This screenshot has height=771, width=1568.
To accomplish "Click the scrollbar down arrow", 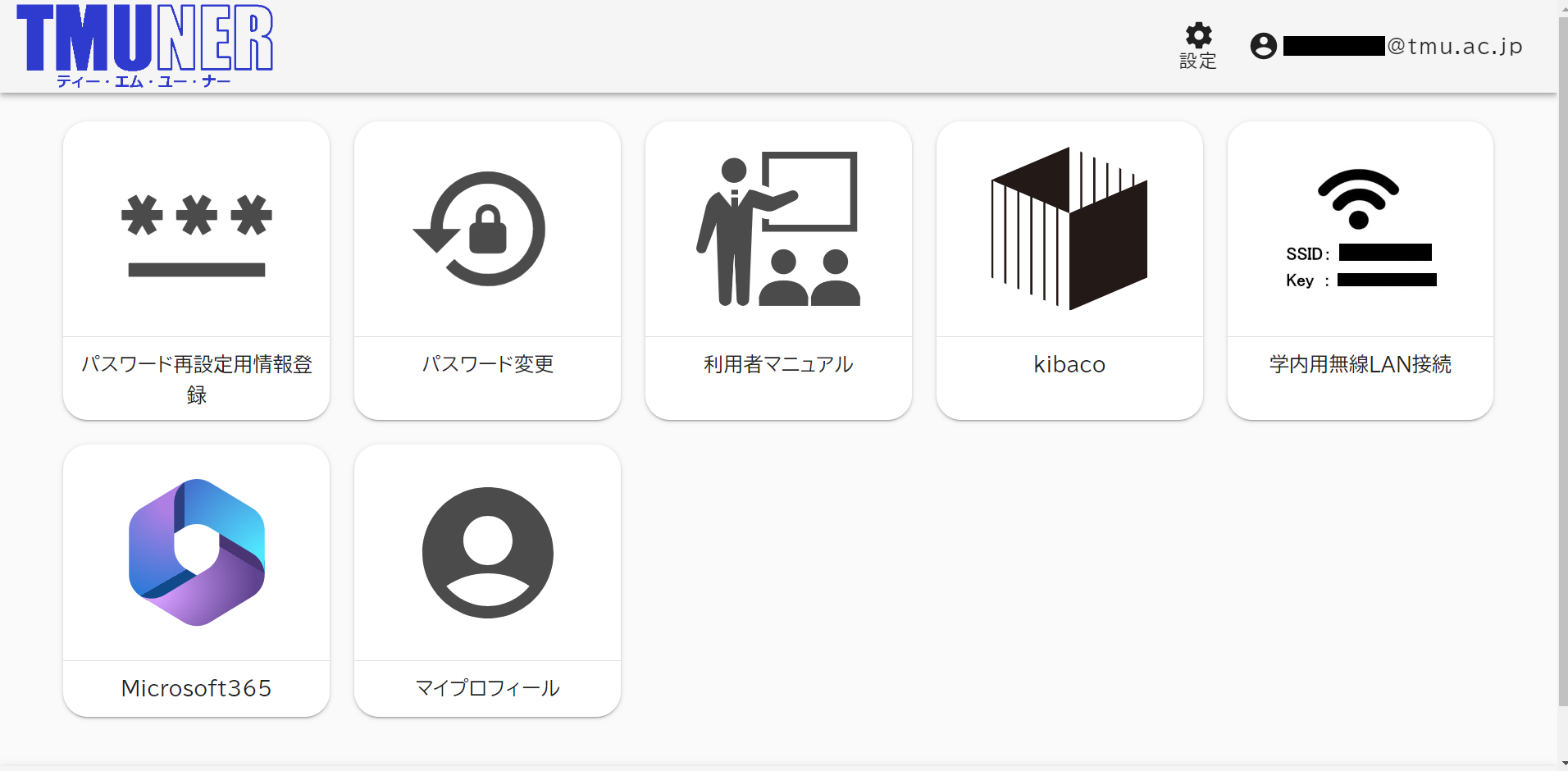I will pyautogui.click(x=1563, y=764).
